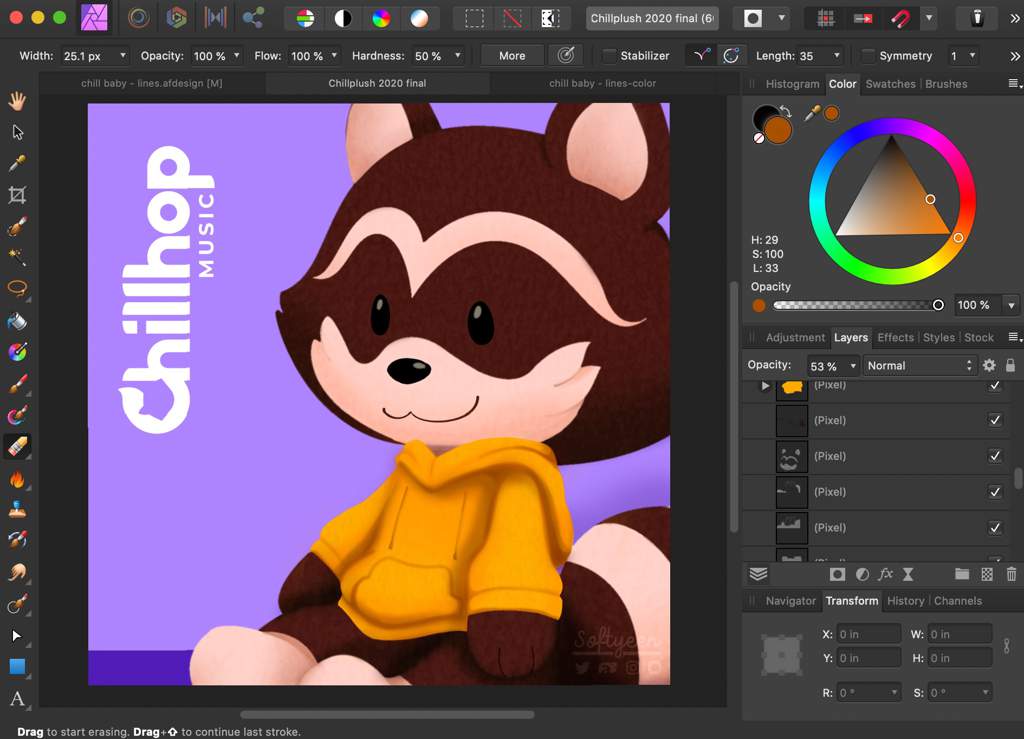The image size is (1024, 739).
Task: Select the Smudge finger tool
Action: tap(17, 573)
